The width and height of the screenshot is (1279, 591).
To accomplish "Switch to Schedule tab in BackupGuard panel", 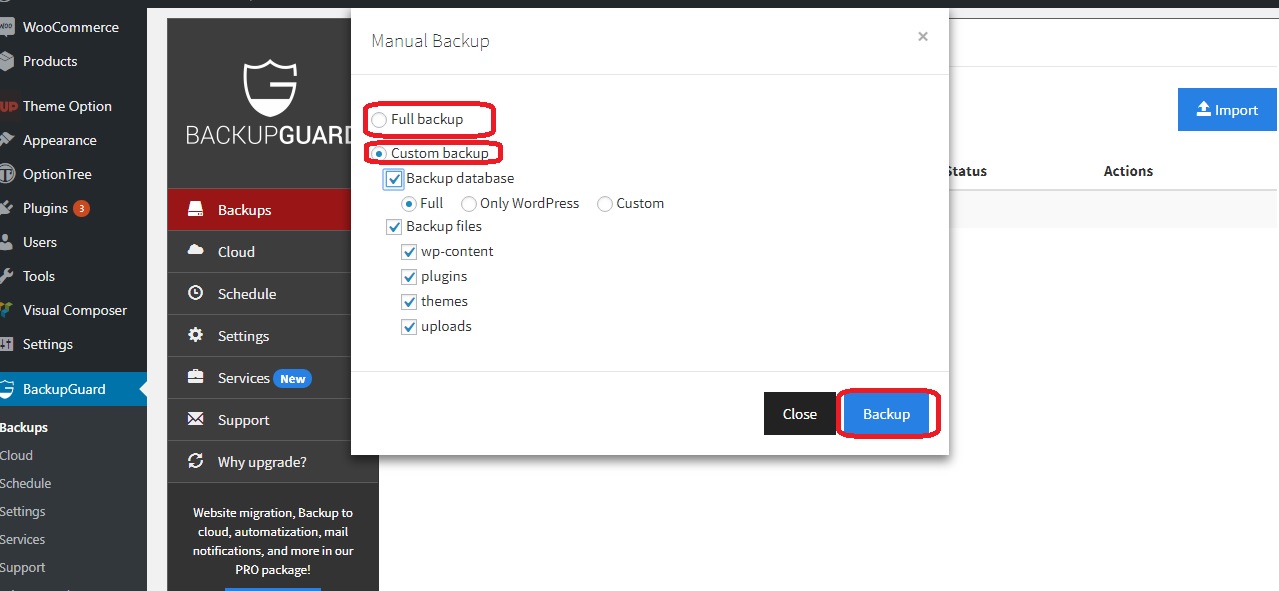I will pyautogui.click(x=259, y=294).
